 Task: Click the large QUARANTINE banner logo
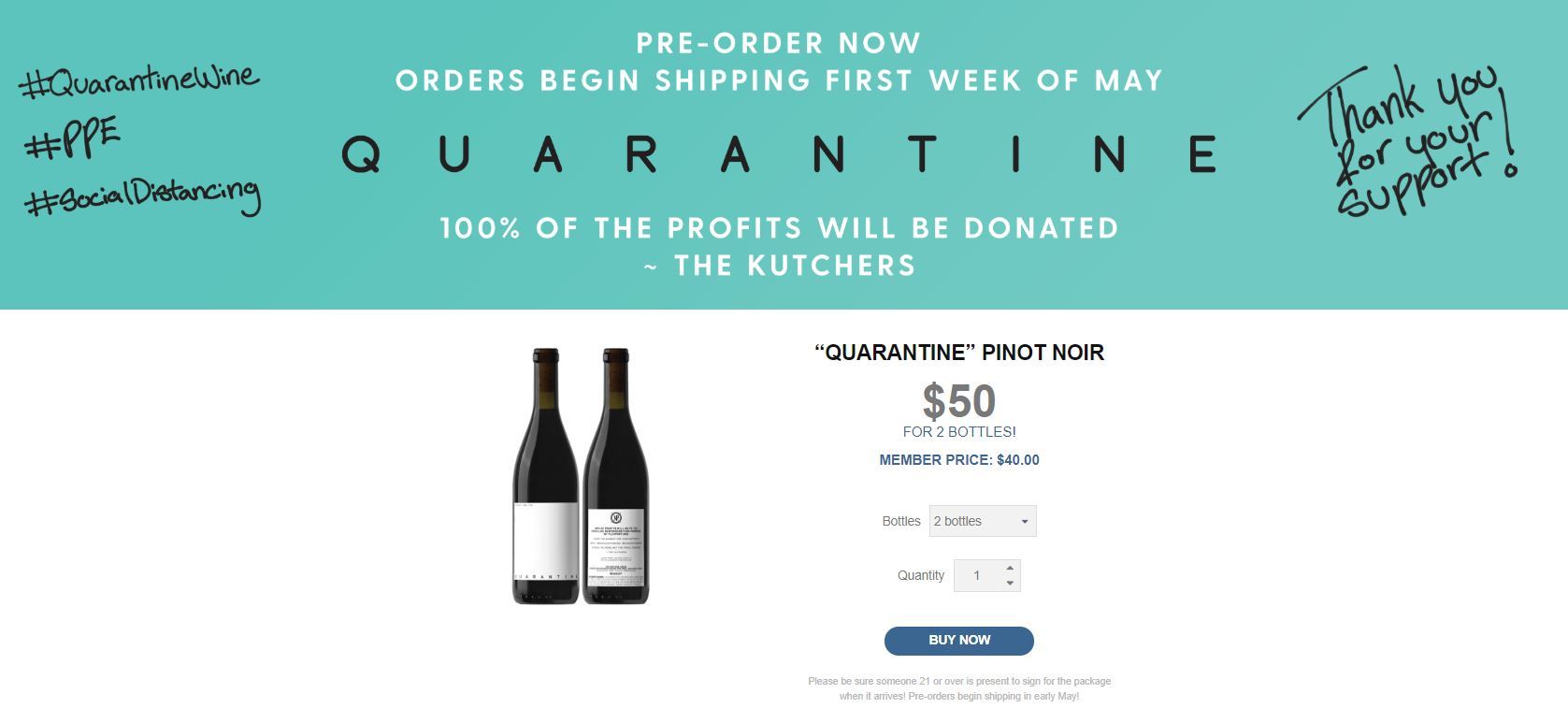[x=780, y=154]
